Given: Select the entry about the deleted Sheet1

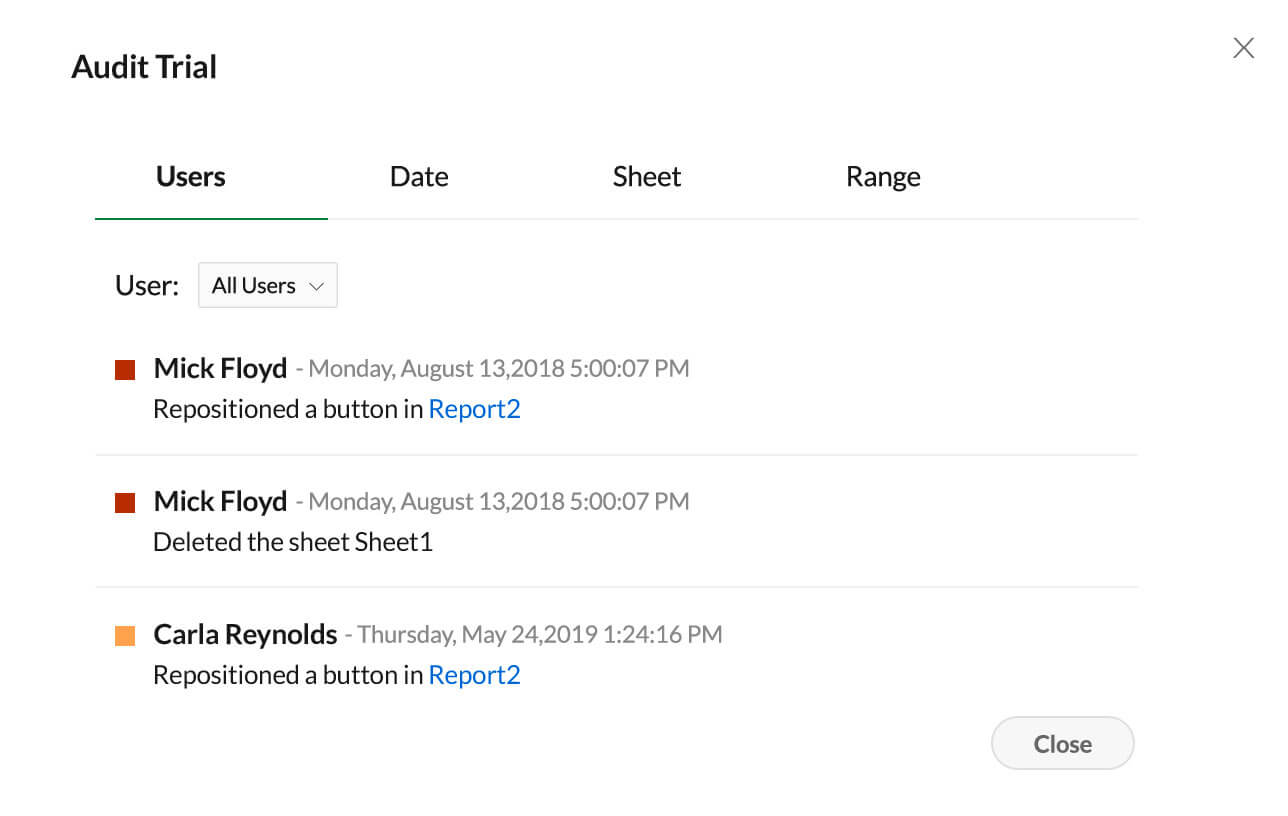Looking at the screenshot, I should [x=292, y=542].
